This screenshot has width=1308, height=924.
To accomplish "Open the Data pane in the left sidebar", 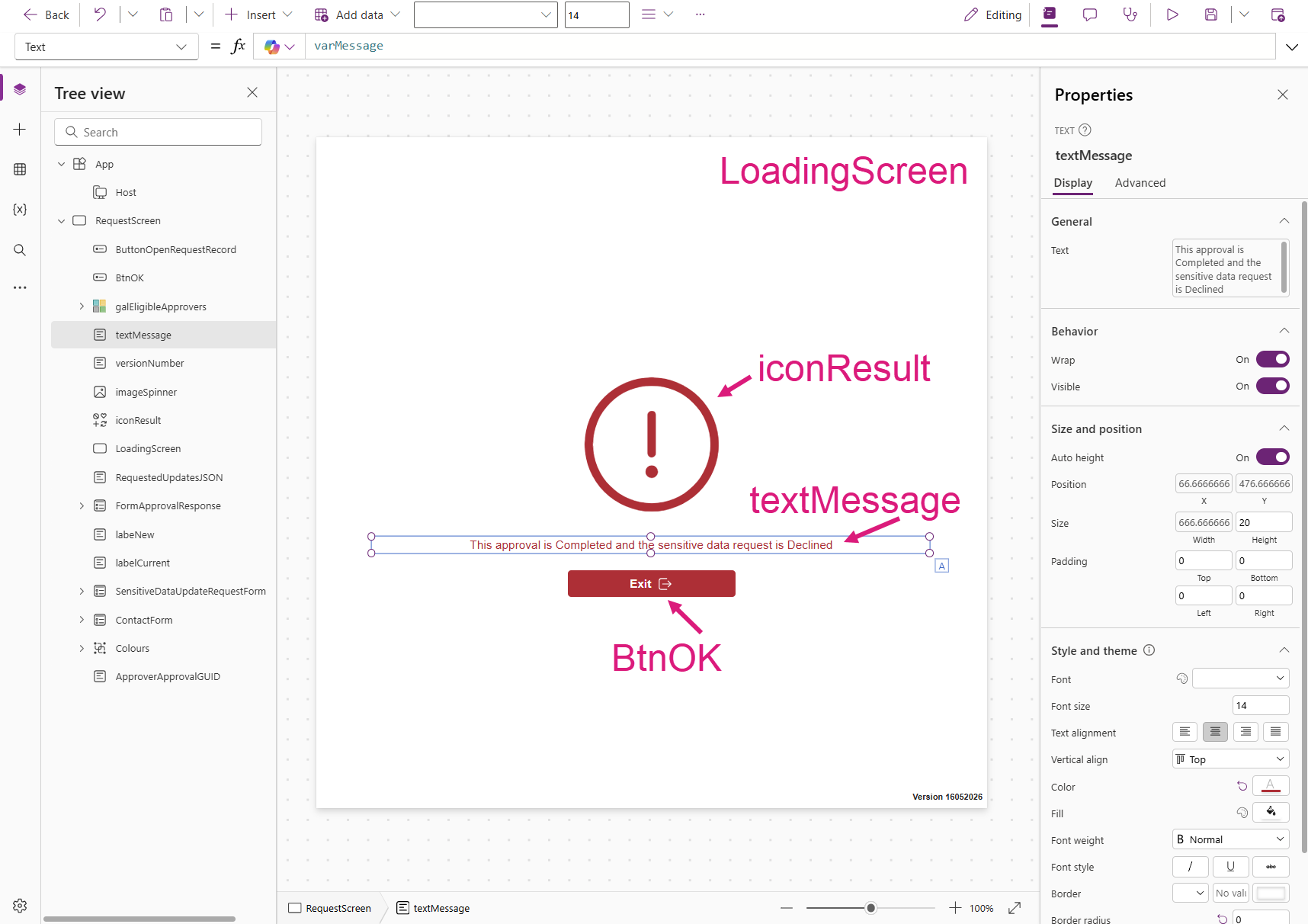I will click(20, 169).
